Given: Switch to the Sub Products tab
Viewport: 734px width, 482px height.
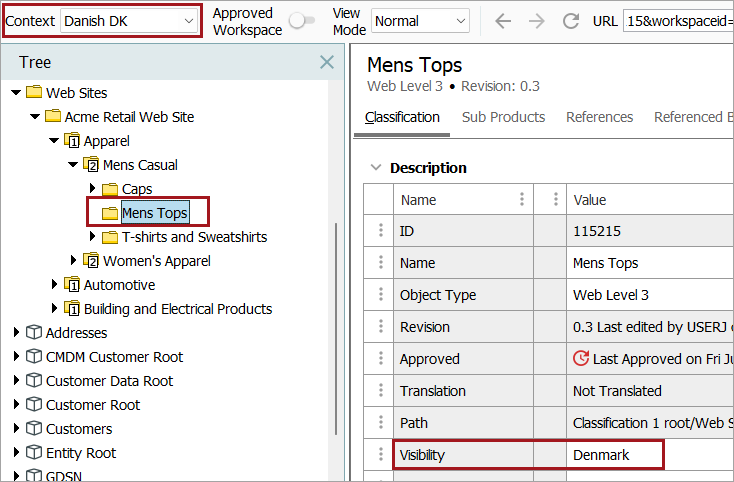Looking at the screenshot, I should point(503,117).
